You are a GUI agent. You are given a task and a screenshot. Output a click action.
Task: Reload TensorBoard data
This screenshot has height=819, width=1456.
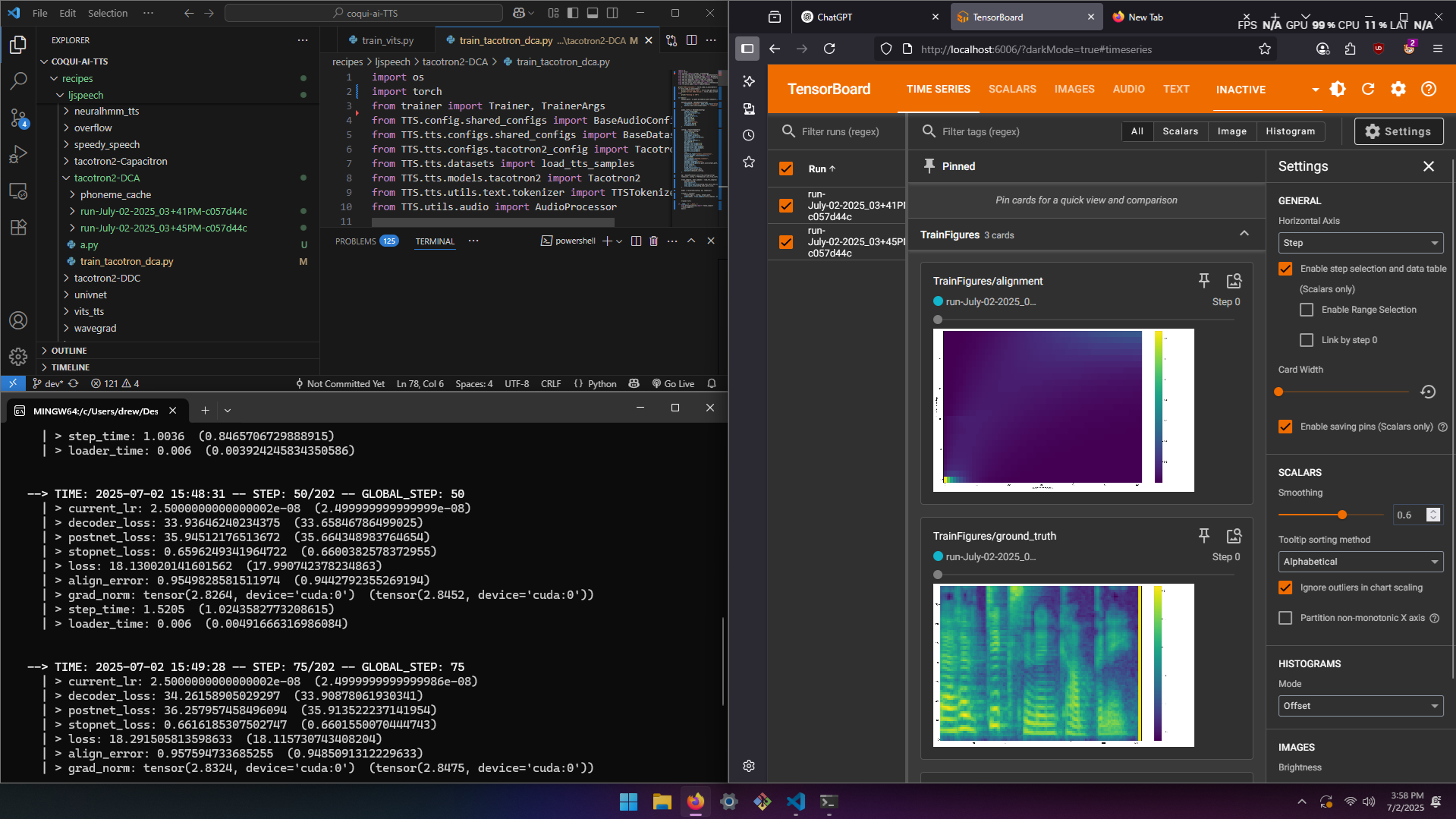1368,89
